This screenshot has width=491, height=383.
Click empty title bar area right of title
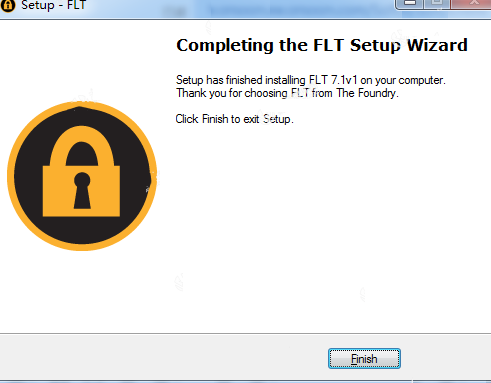[x=240, y=7]
